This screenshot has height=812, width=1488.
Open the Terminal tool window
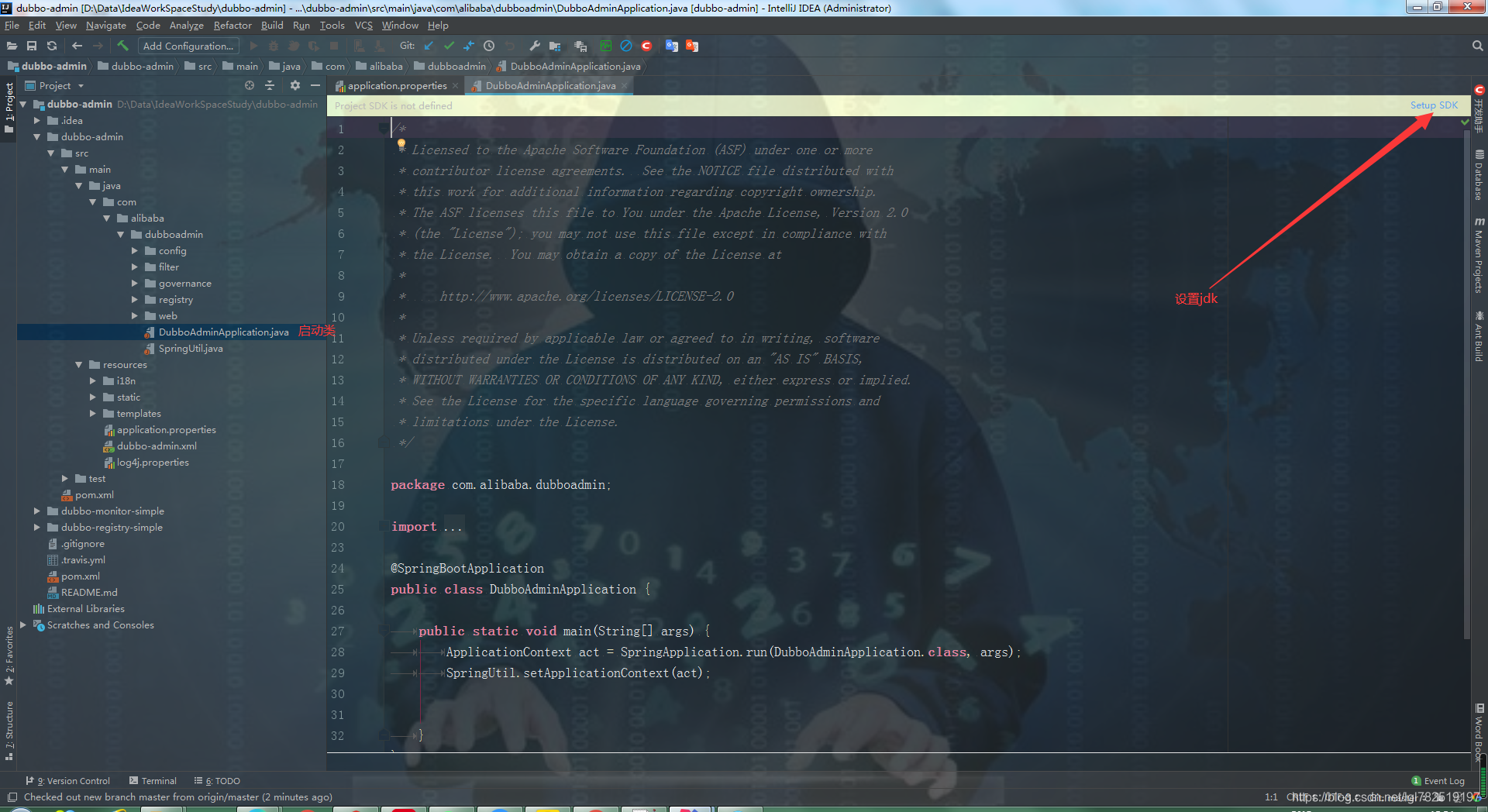[x=153, y=781]
